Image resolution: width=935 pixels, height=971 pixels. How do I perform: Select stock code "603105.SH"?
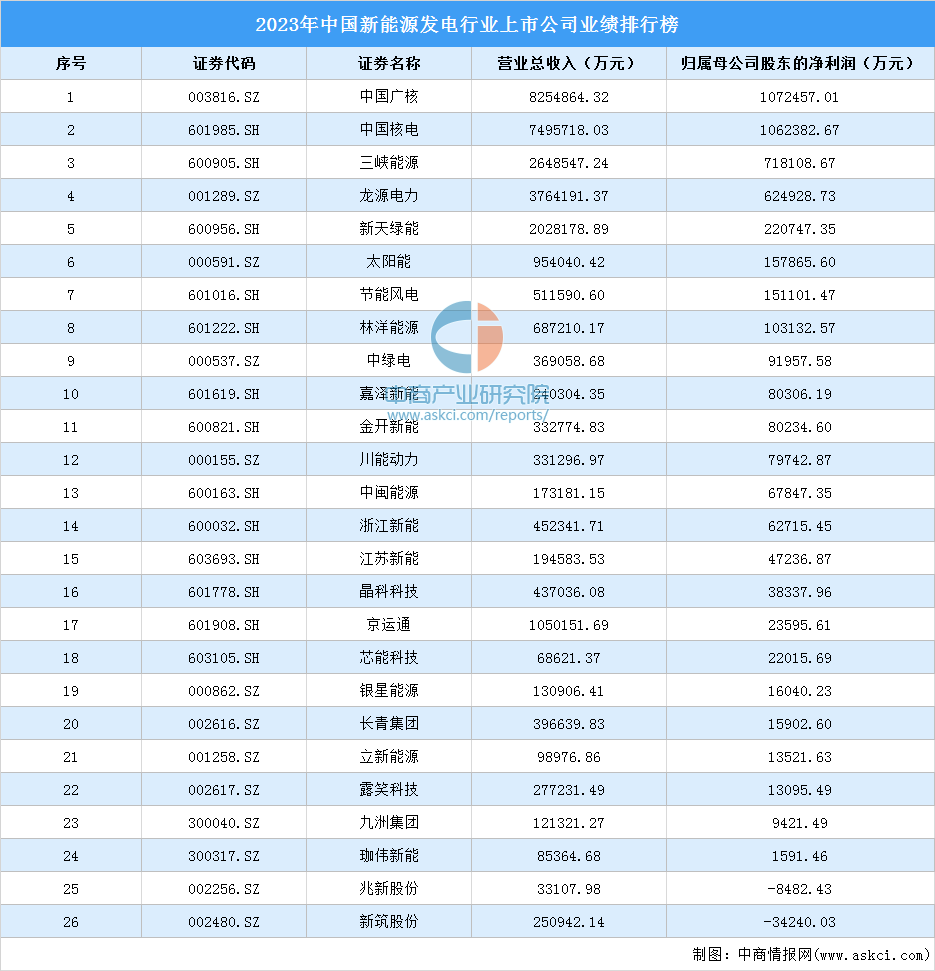tap(224, 658)
